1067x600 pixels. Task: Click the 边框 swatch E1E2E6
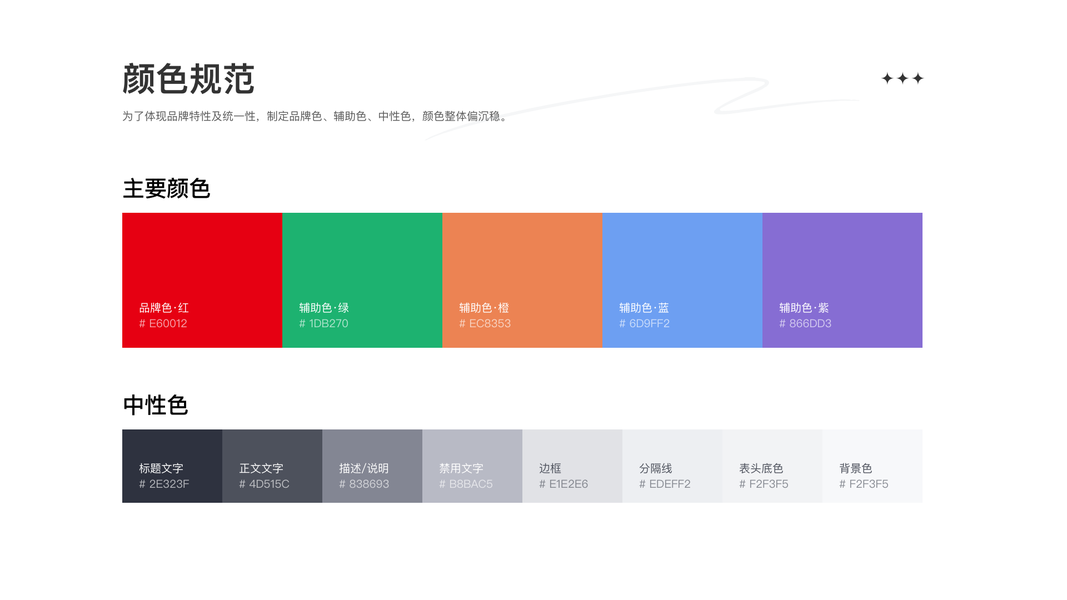point(572,466)
